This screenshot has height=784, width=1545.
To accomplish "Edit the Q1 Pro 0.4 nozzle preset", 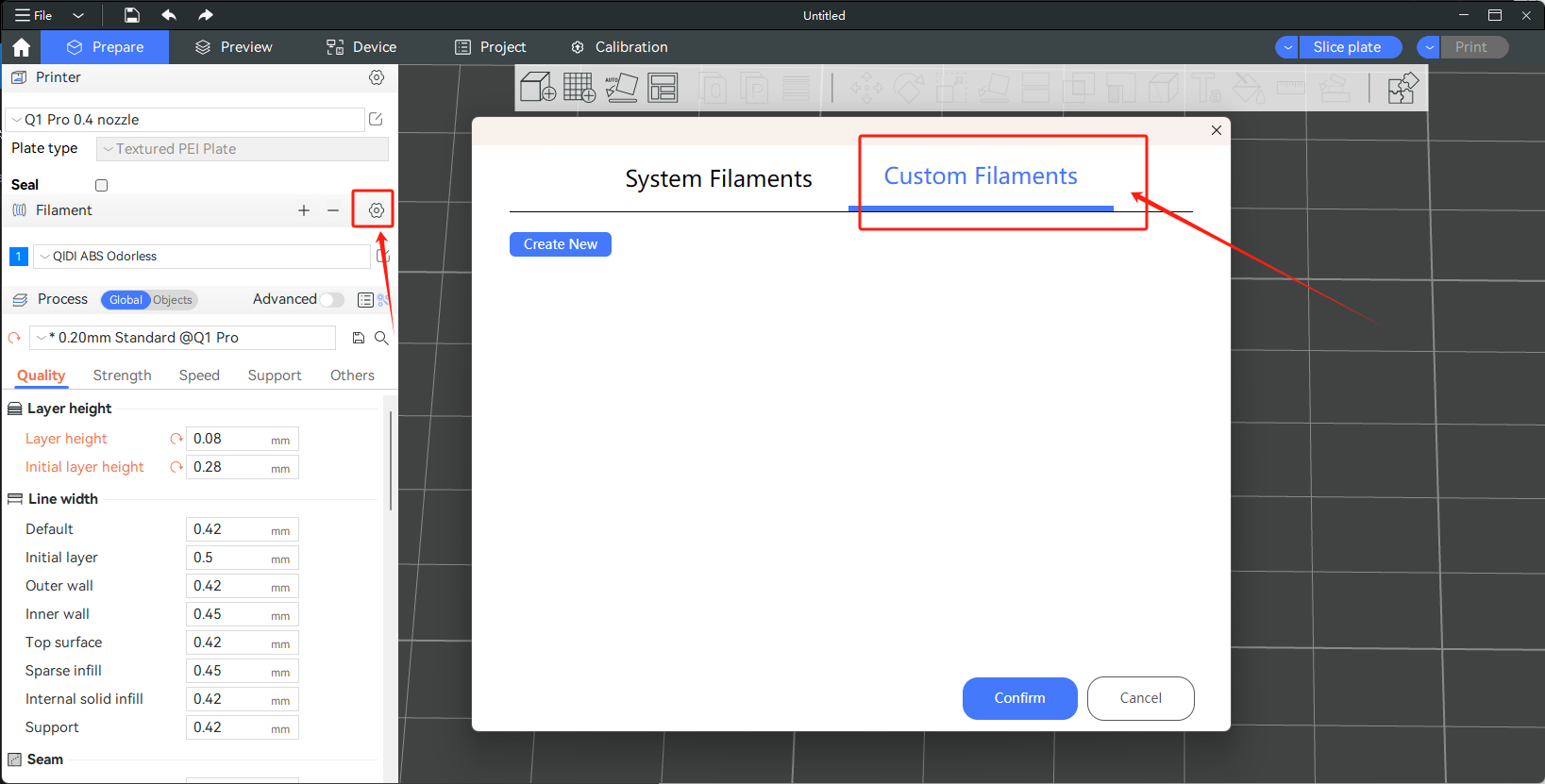I will click(x=376, y=119).
